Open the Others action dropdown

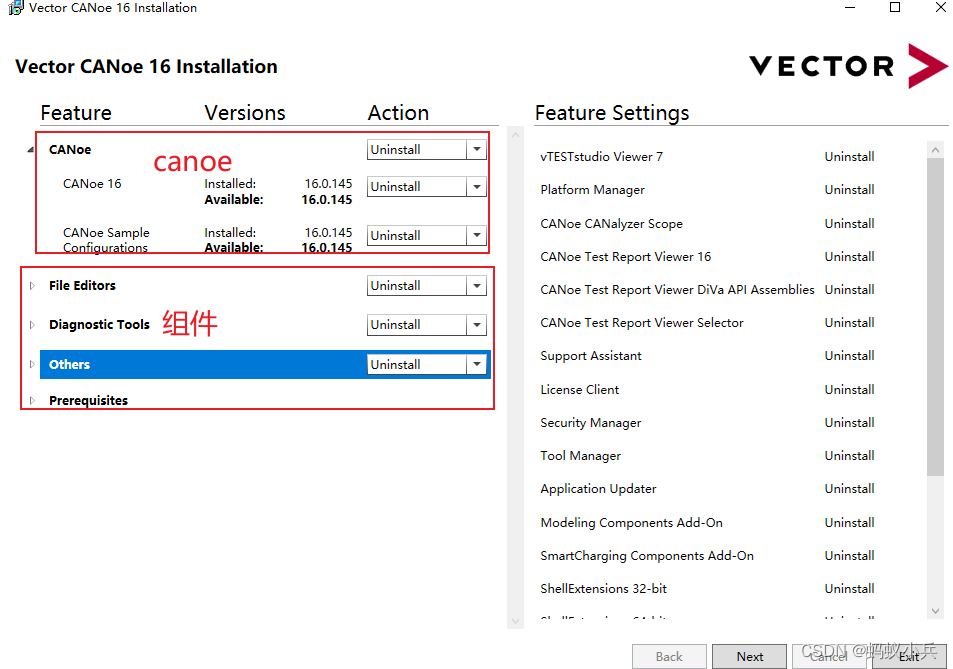(x=478, y=364)
